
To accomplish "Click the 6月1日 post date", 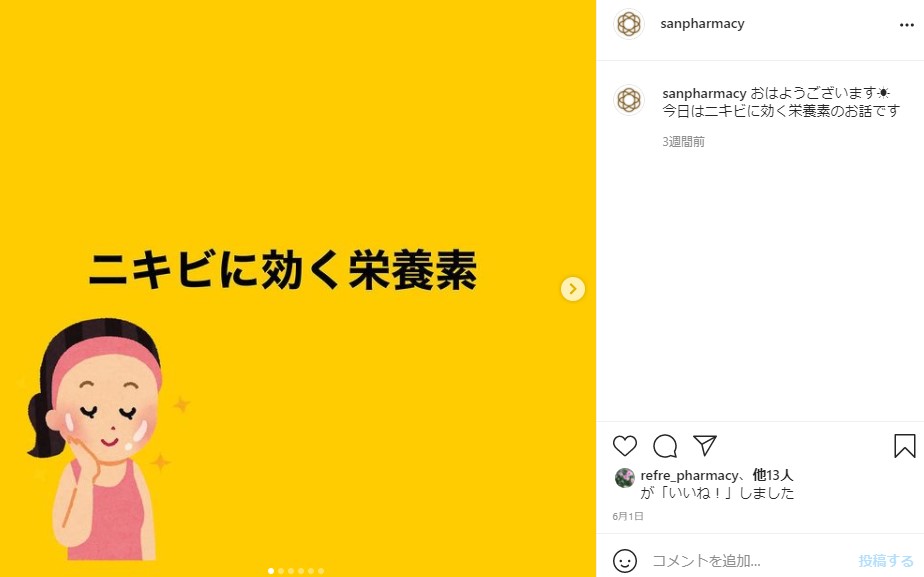I will [x=628, y=516].
